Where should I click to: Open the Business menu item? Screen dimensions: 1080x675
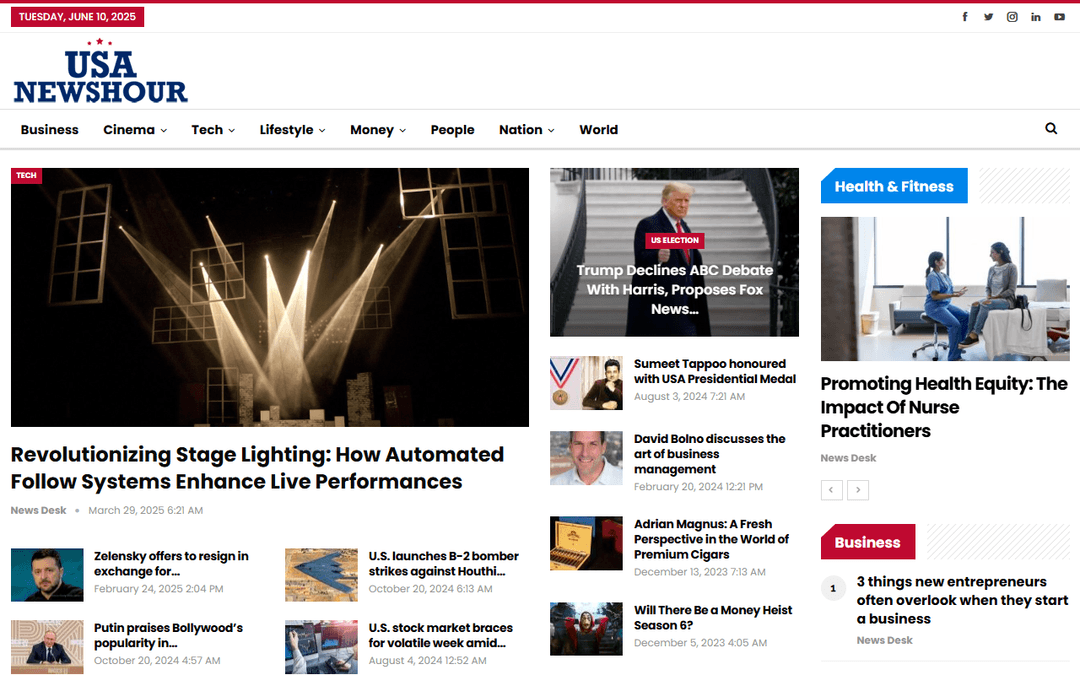[x=50, y=129]
